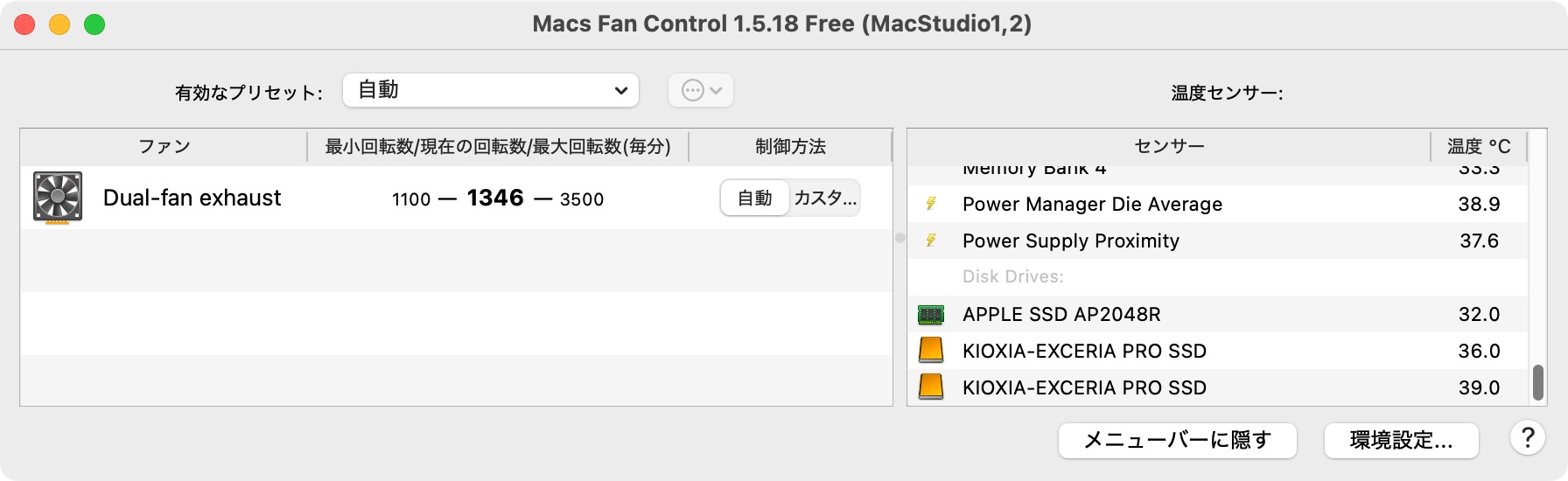Click the 温度 °C column header
The height and width of the screenshot is (481, 1568).
click(x=1478, y=146)
